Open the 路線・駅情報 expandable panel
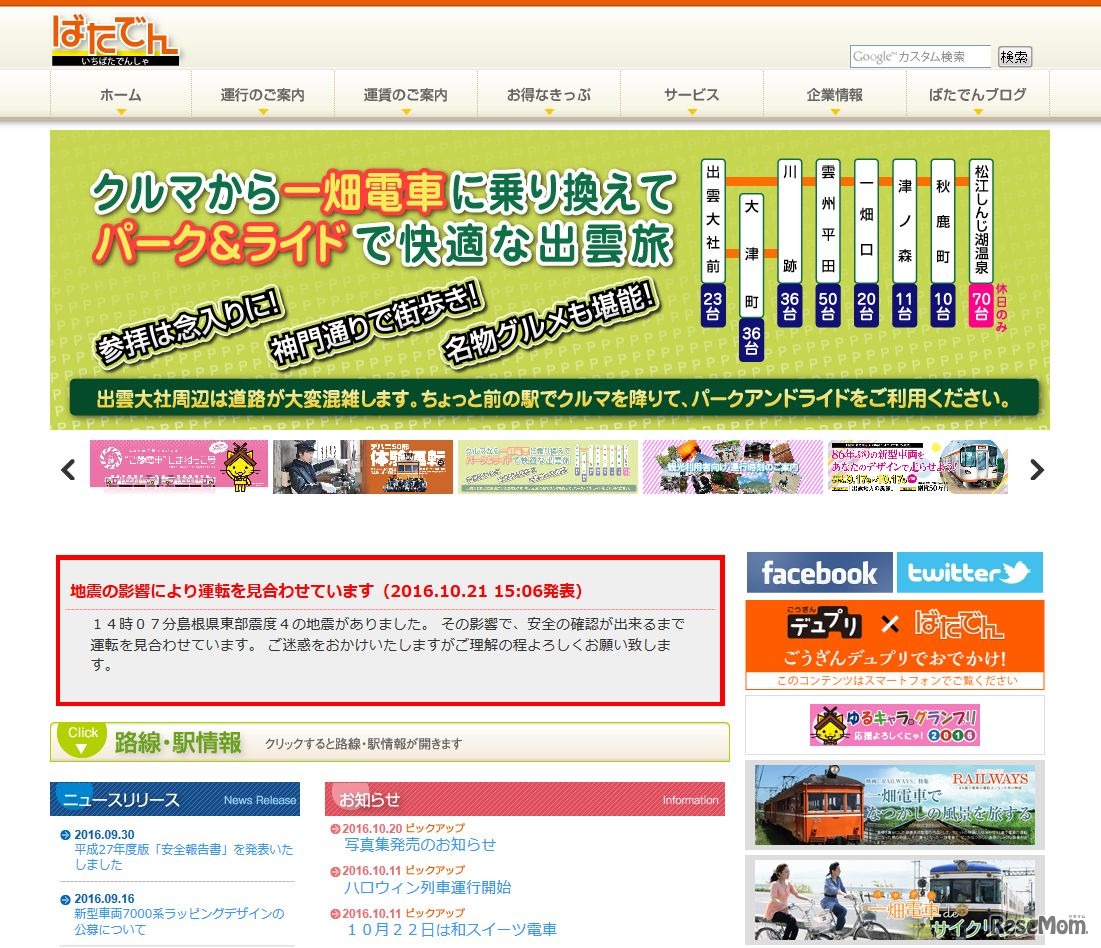 pyautogui.click(x=390, y=739)
